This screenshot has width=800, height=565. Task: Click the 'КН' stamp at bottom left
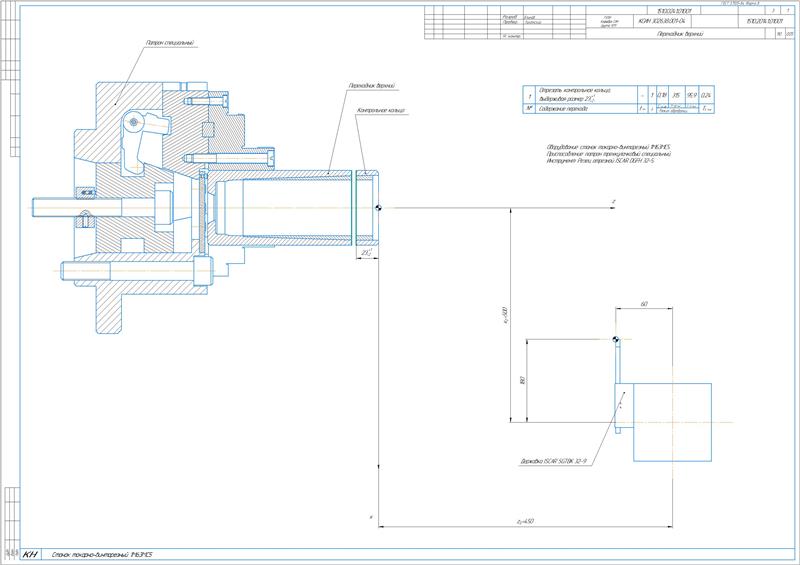pyautogui.click(x=31, y=554)
